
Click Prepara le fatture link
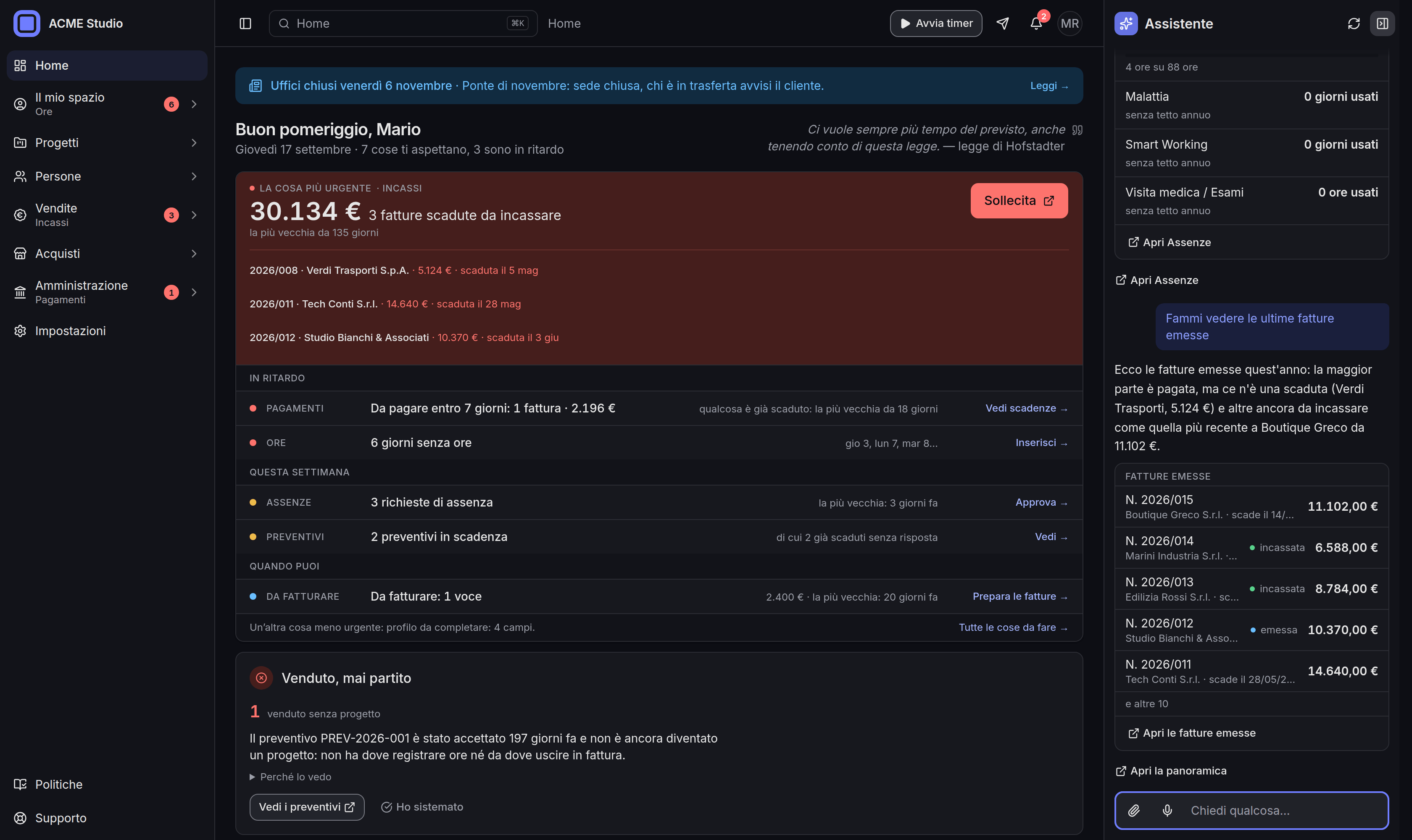[1020, 596]
